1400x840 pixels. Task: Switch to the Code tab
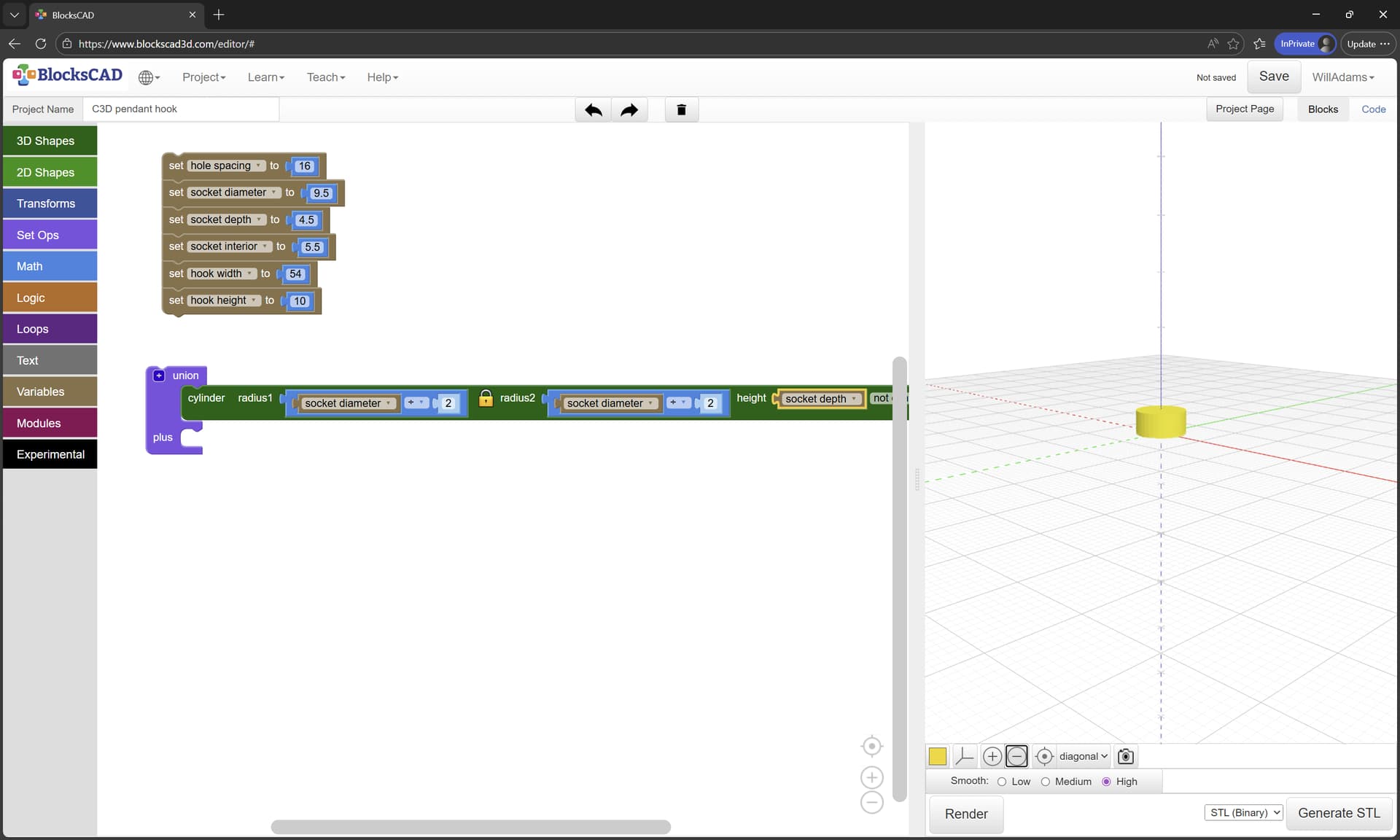1373,109
